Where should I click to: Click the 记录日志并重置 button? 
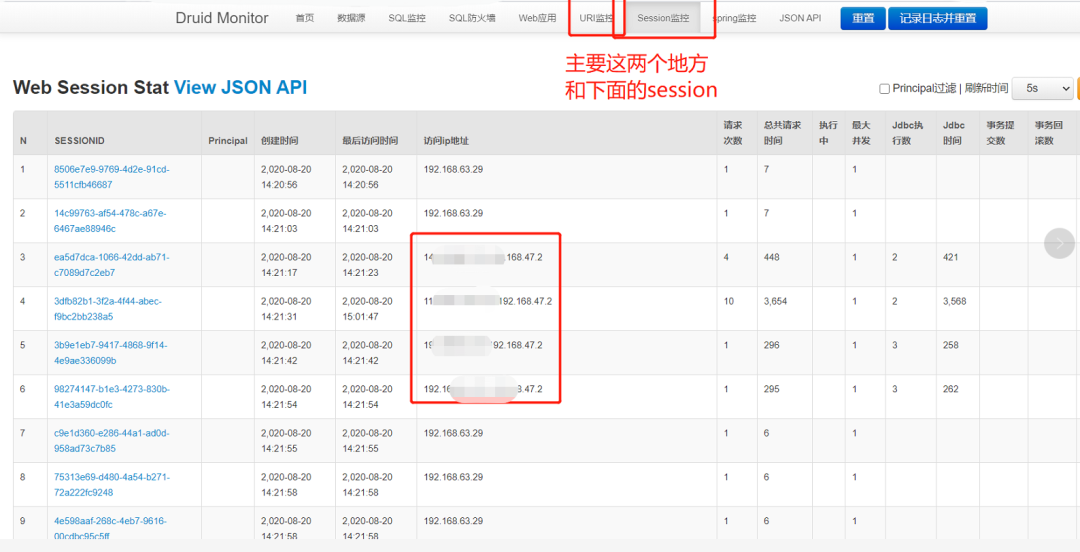937,19
